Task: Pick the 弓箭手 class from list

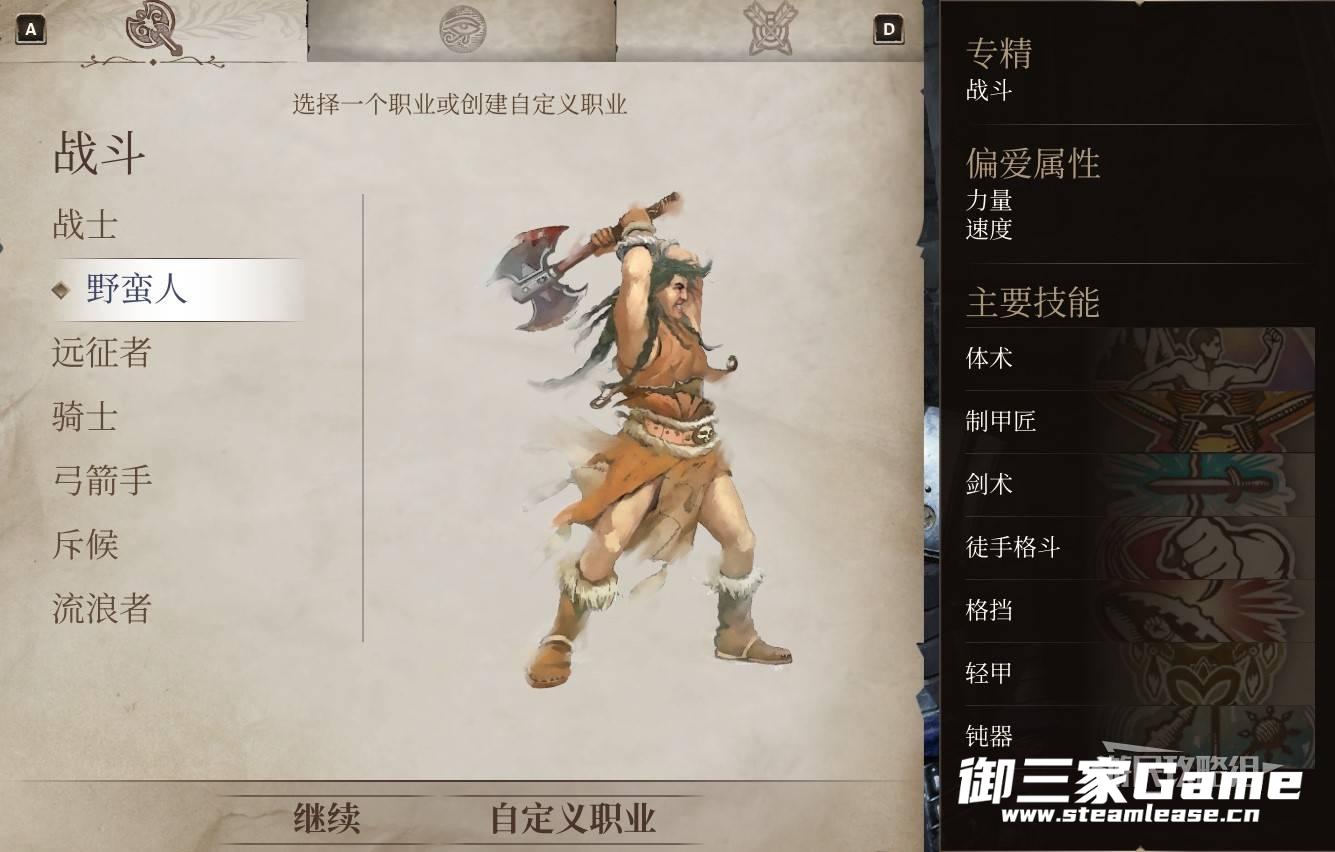Action: pos(101,480)
